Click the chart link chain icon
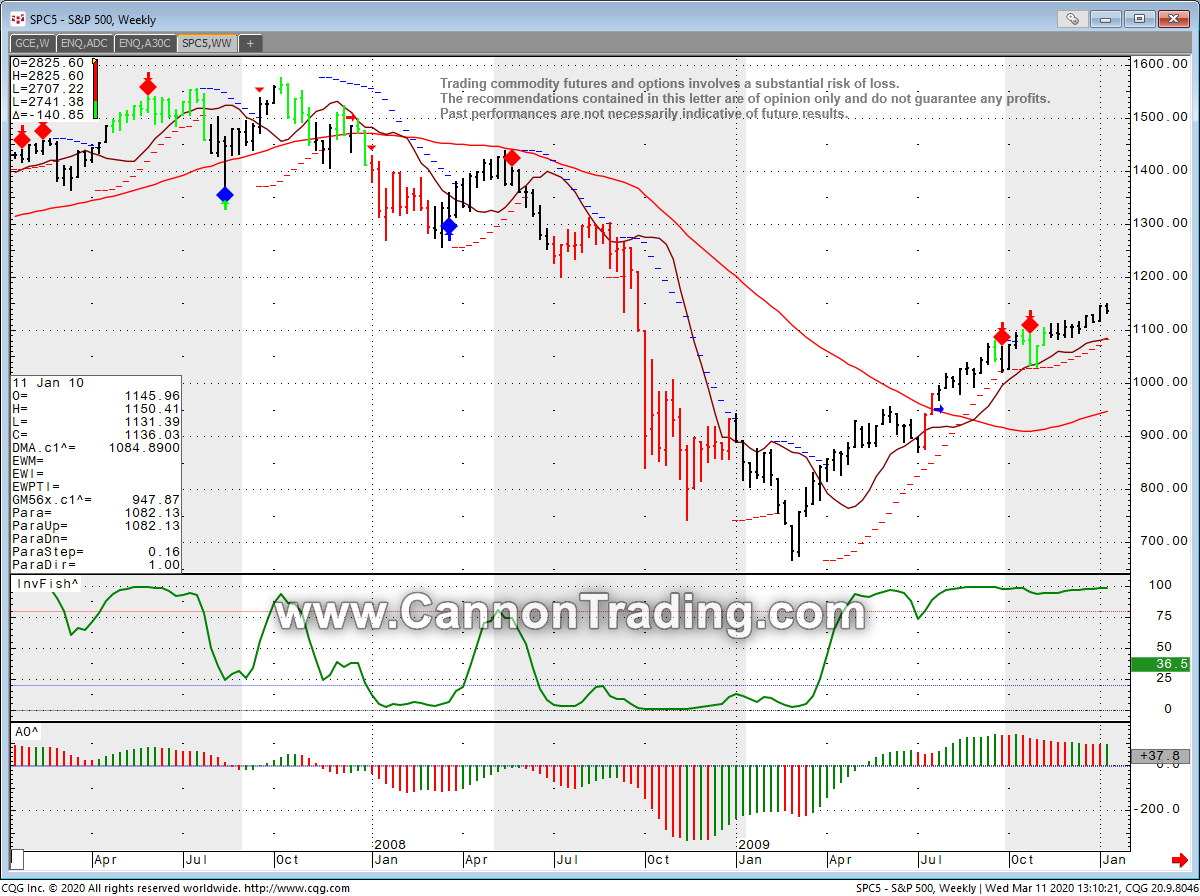 (1072, 18)
